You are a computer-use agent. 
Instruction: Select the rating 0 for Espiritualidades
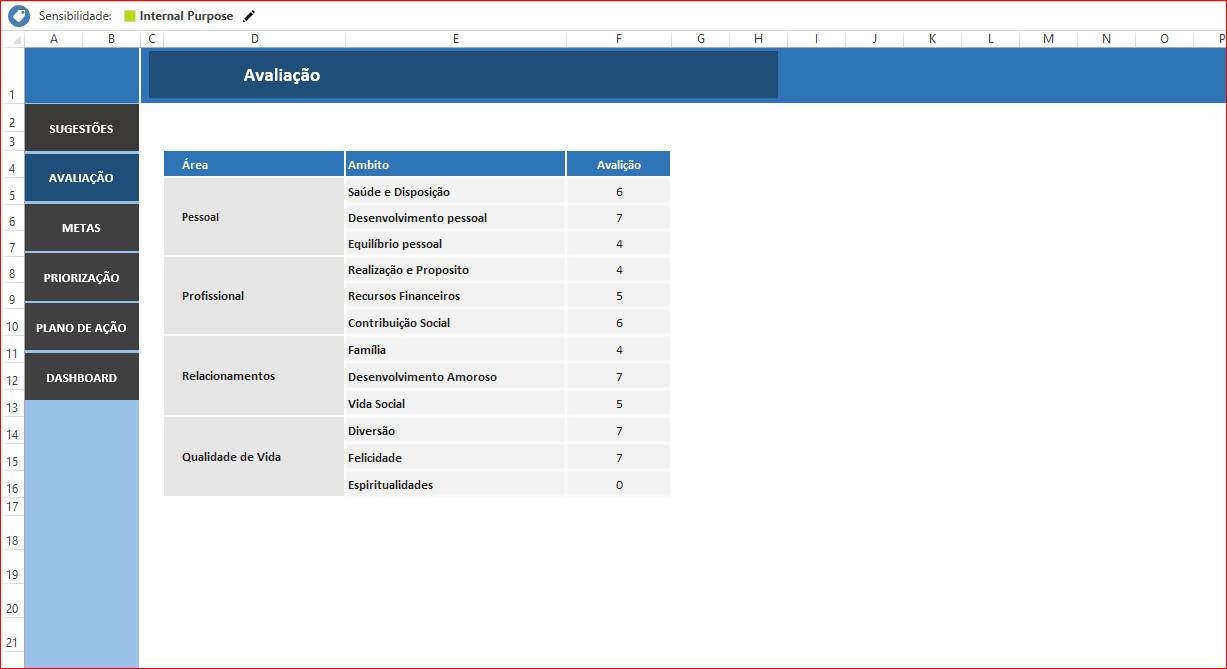pos(619,485)
